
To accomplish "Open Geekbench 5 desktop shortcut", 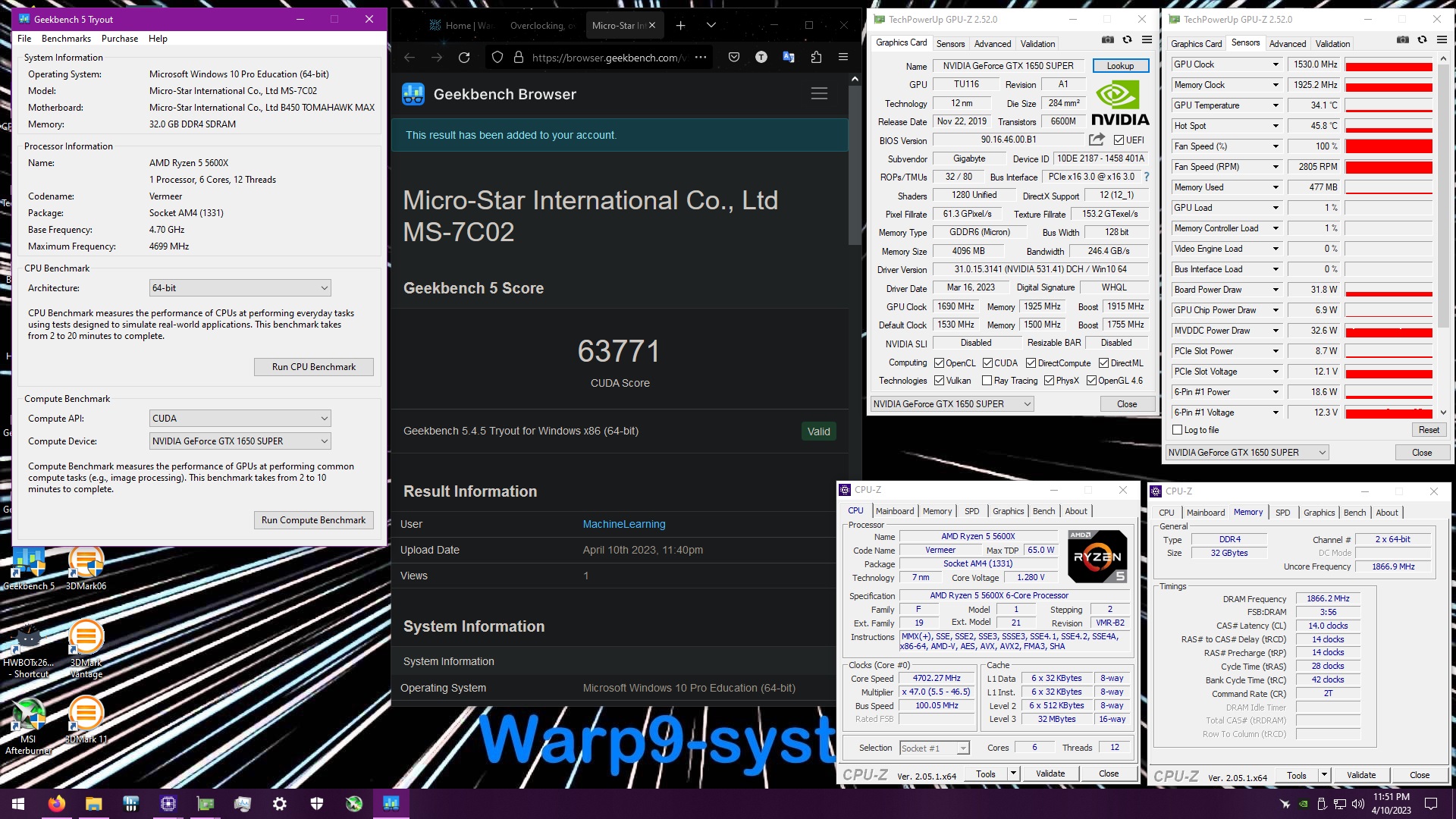I will pos(29,569).
